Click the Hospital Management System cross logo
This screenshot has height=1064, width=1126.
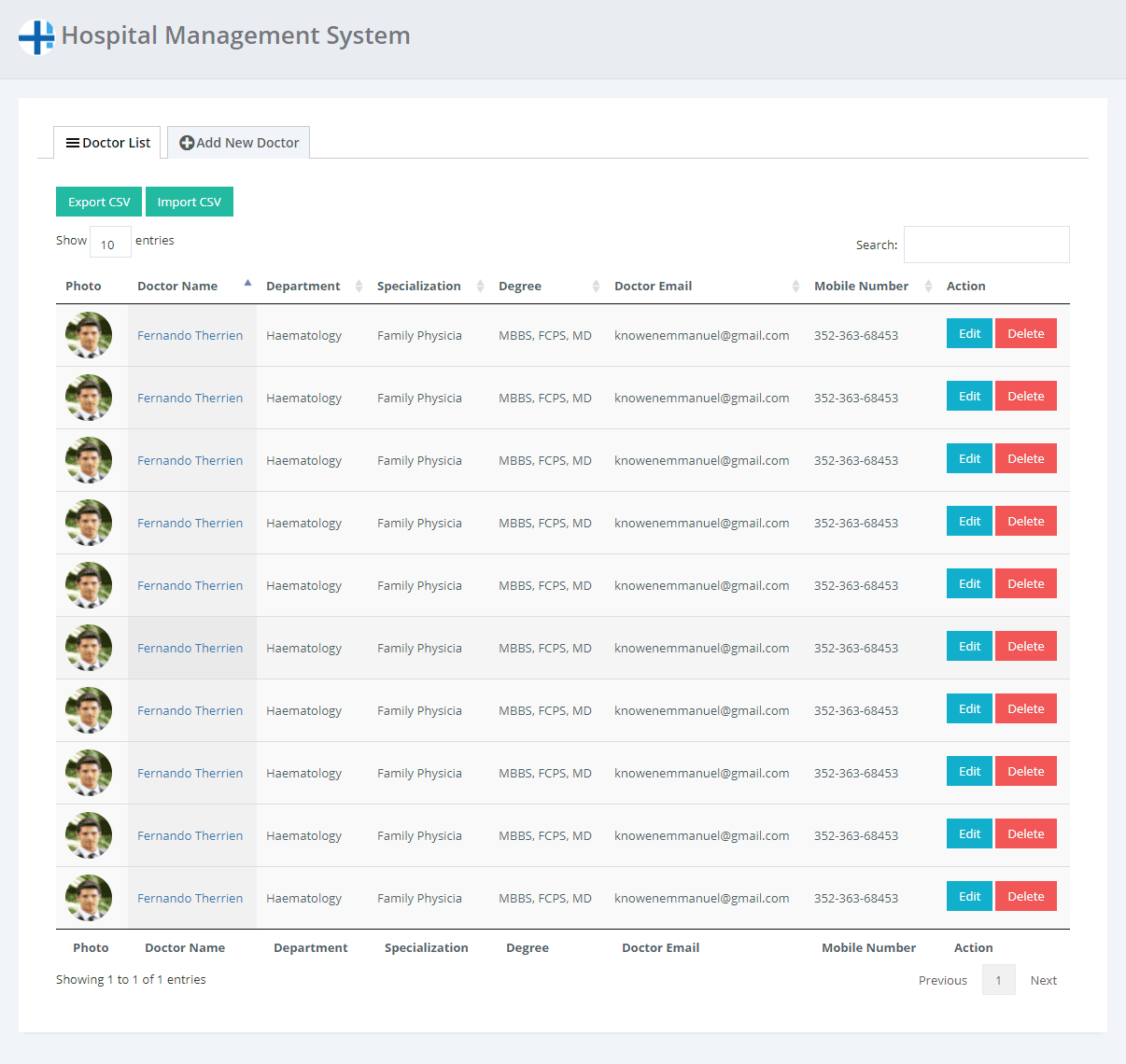coord(36,37)
